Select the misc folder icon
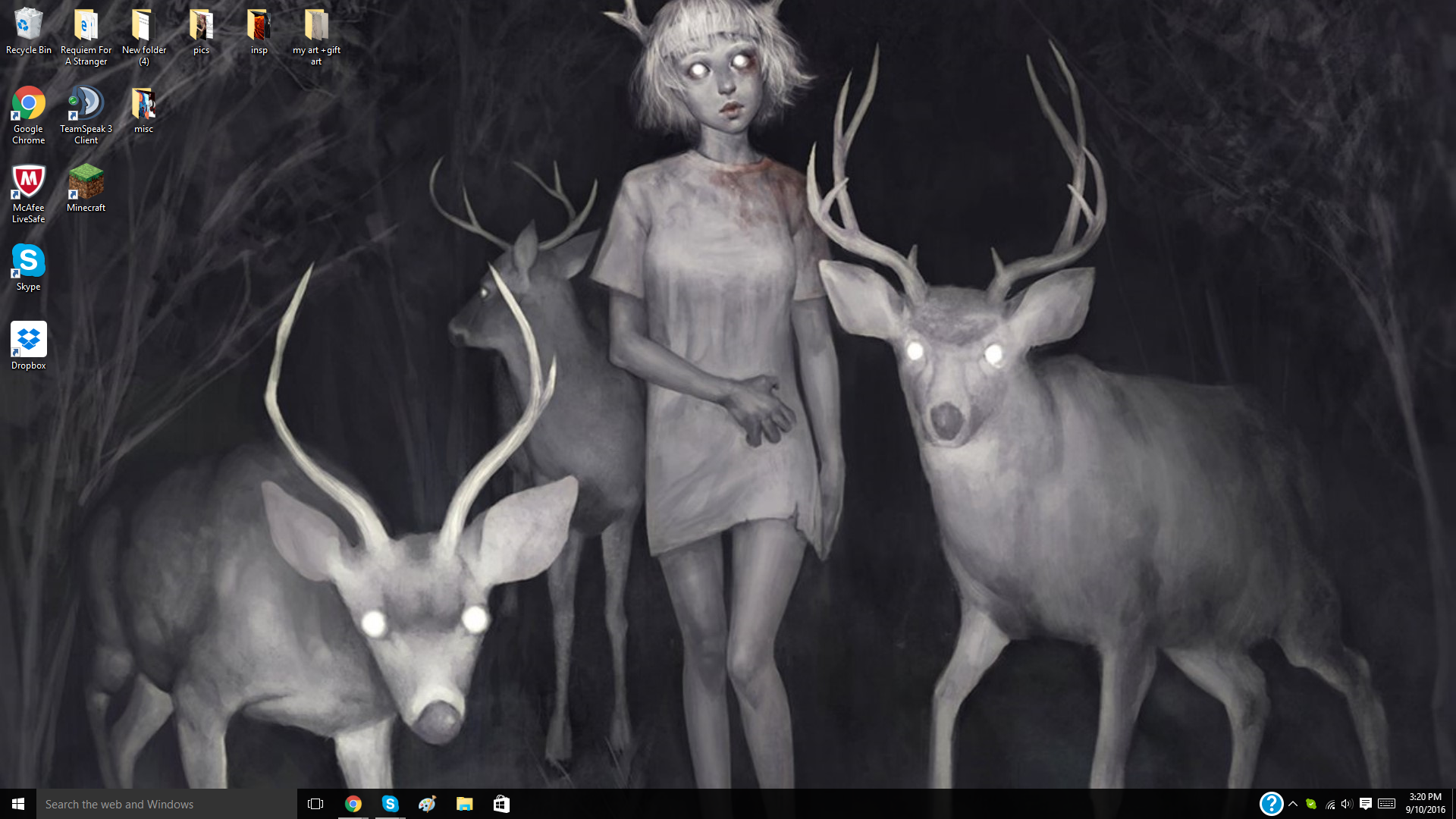 [143, 111]
